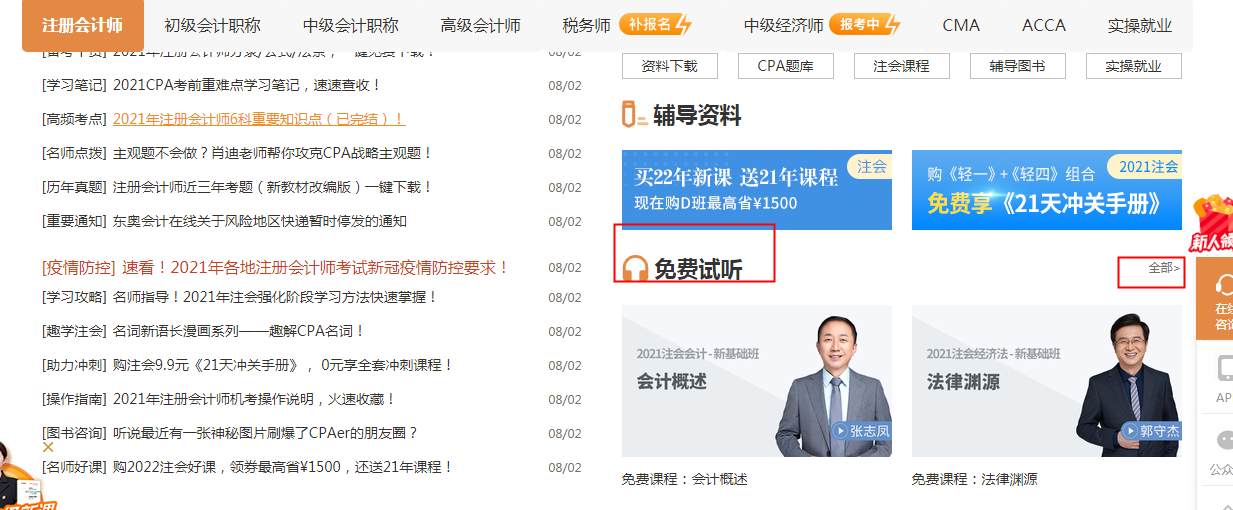Open the APP download sidebar icon
The height and width of the screenshot is (510, 1233).
pyautogui.click(x=1223, y=378)
